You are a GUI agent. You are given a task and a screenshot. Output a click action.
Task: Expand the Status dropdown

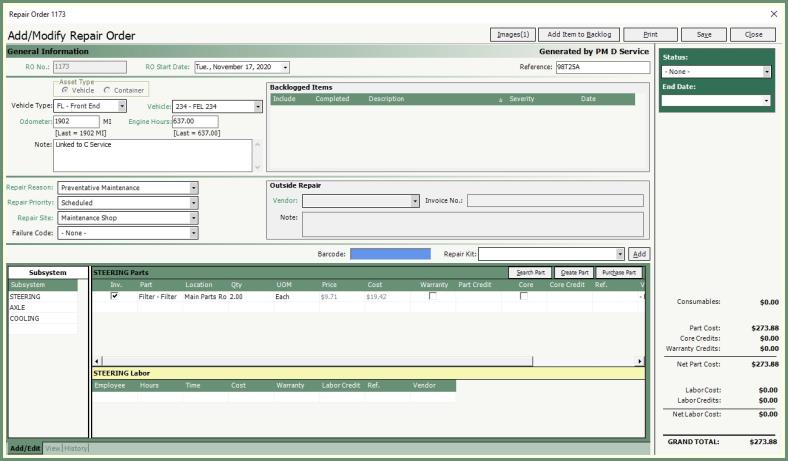[x=767, y=72]
